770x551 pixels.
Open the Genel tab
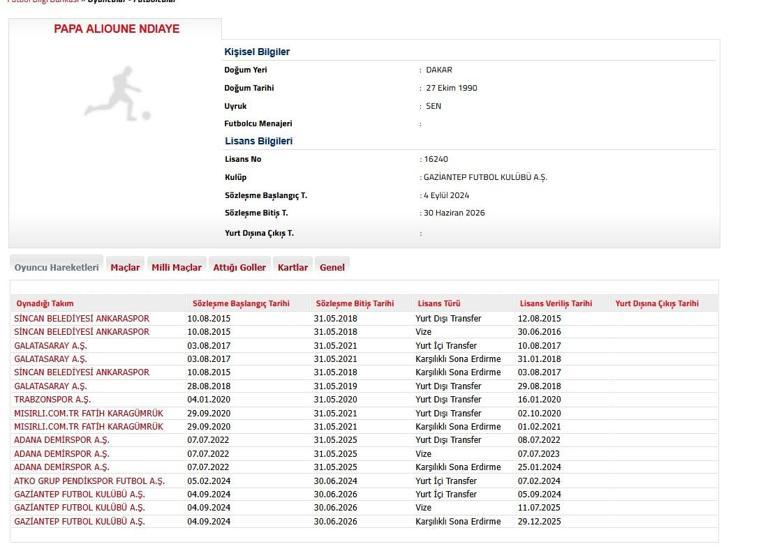(x=332, y=267)
